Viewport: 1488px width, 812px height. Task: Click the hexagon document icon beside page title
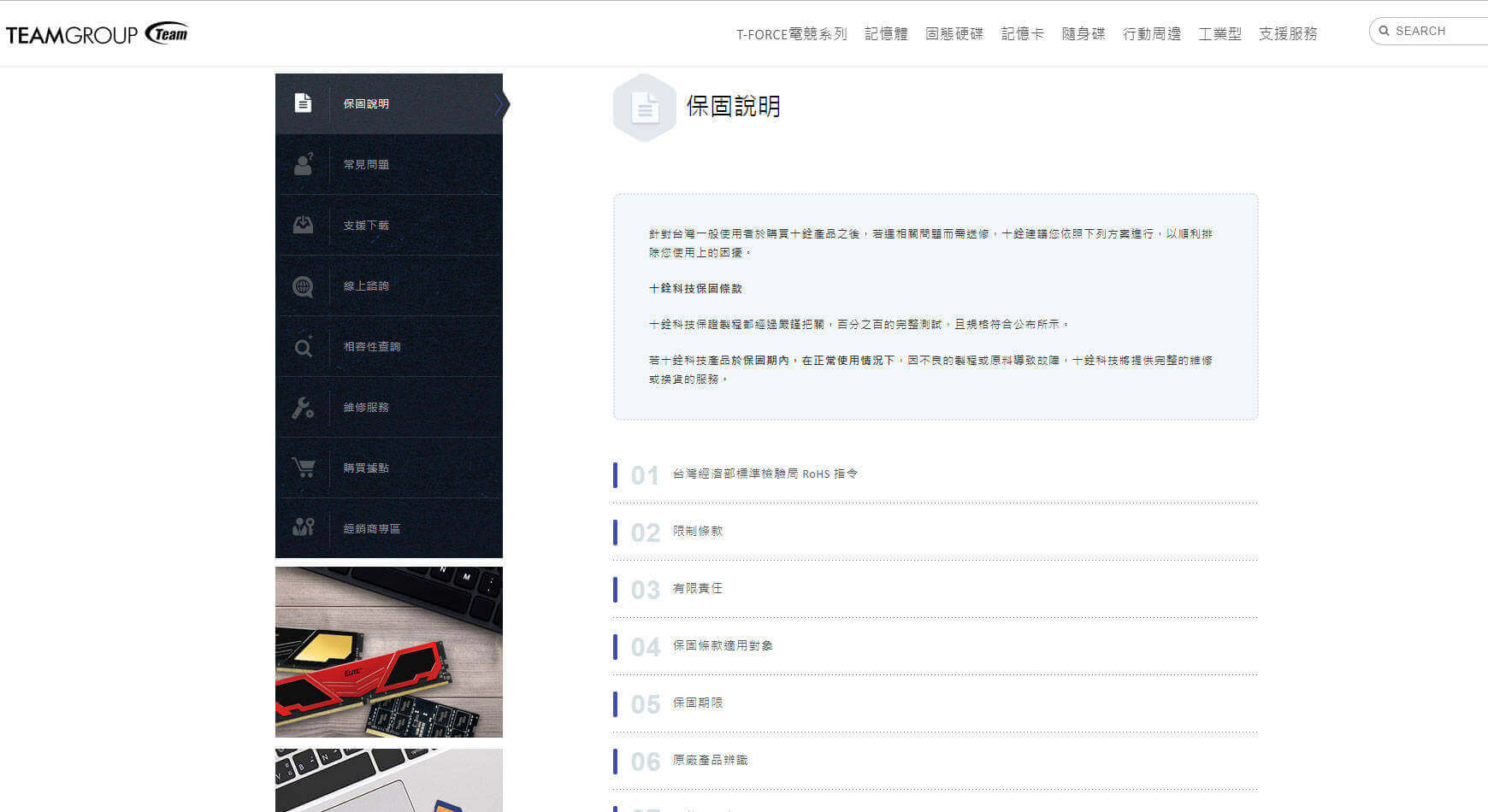tap(645, 108)
